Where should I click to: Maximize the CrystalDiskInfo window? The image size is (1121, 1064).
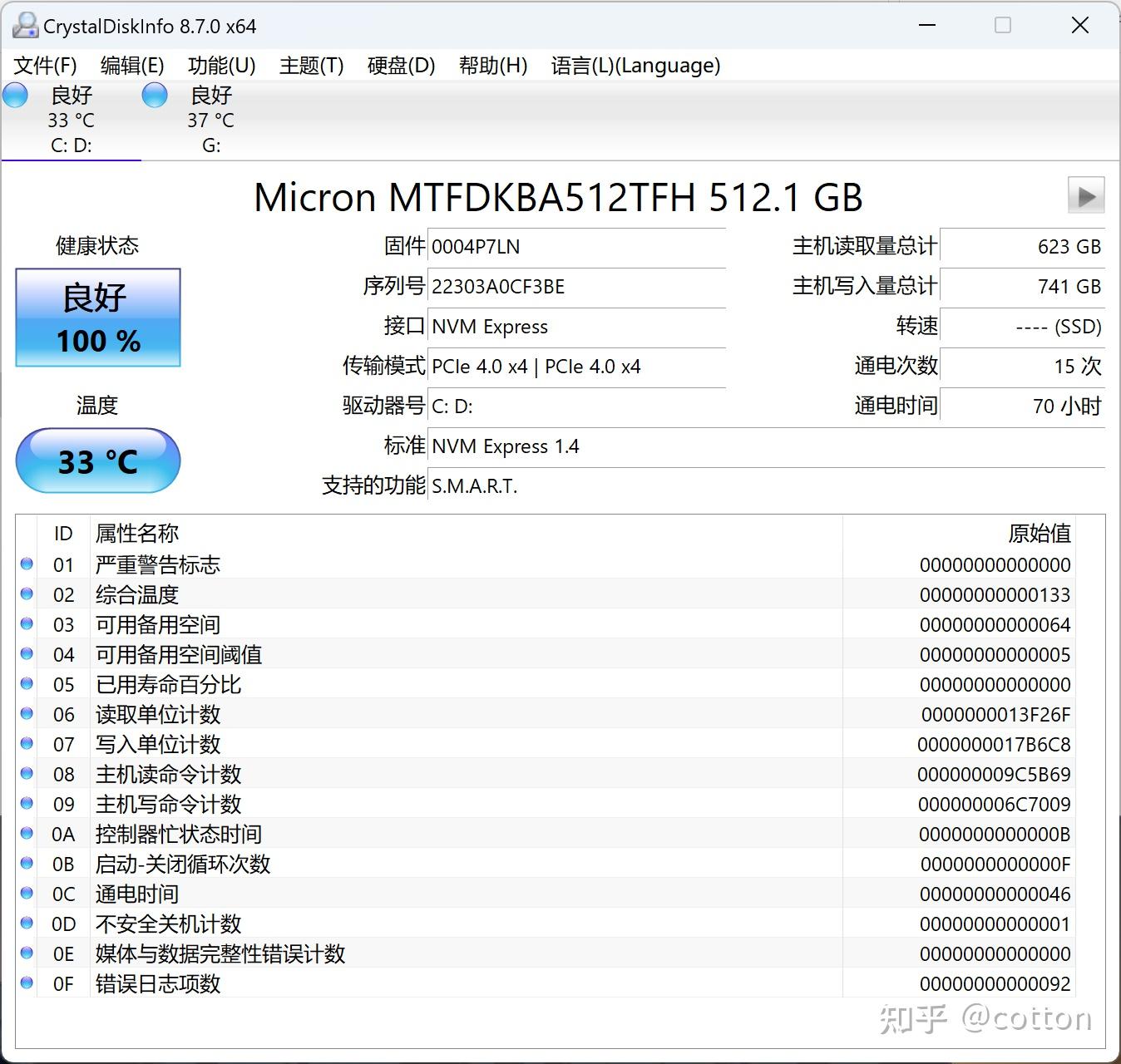1003,26
